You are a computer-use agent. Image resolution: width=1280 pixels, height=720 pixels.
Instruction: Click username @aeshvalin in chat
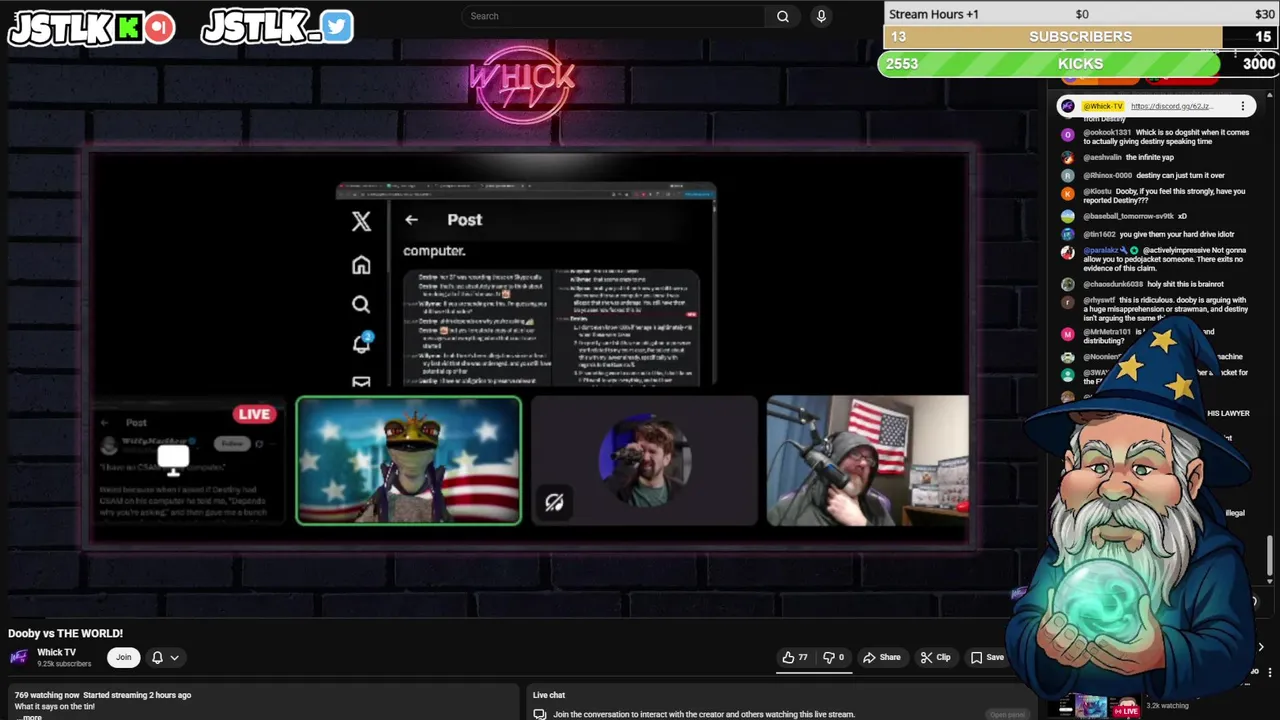(1103, 157)
